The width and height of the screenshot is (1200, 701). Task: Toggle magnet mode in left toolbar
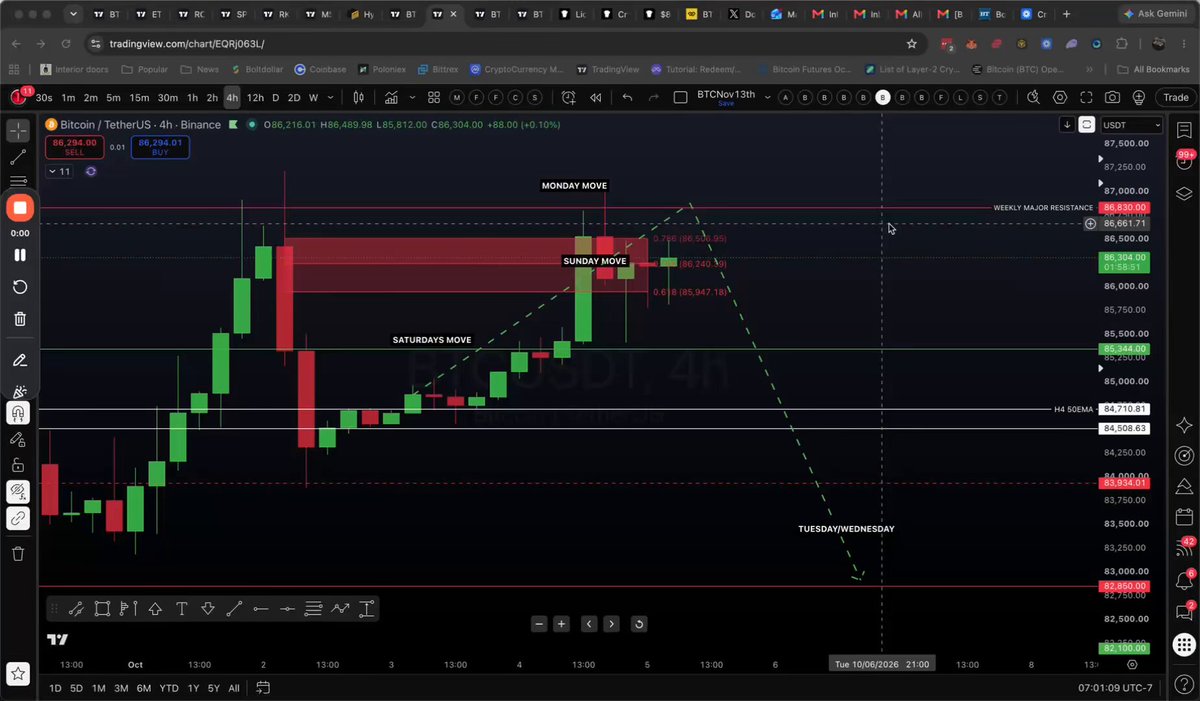click(19, 413)
